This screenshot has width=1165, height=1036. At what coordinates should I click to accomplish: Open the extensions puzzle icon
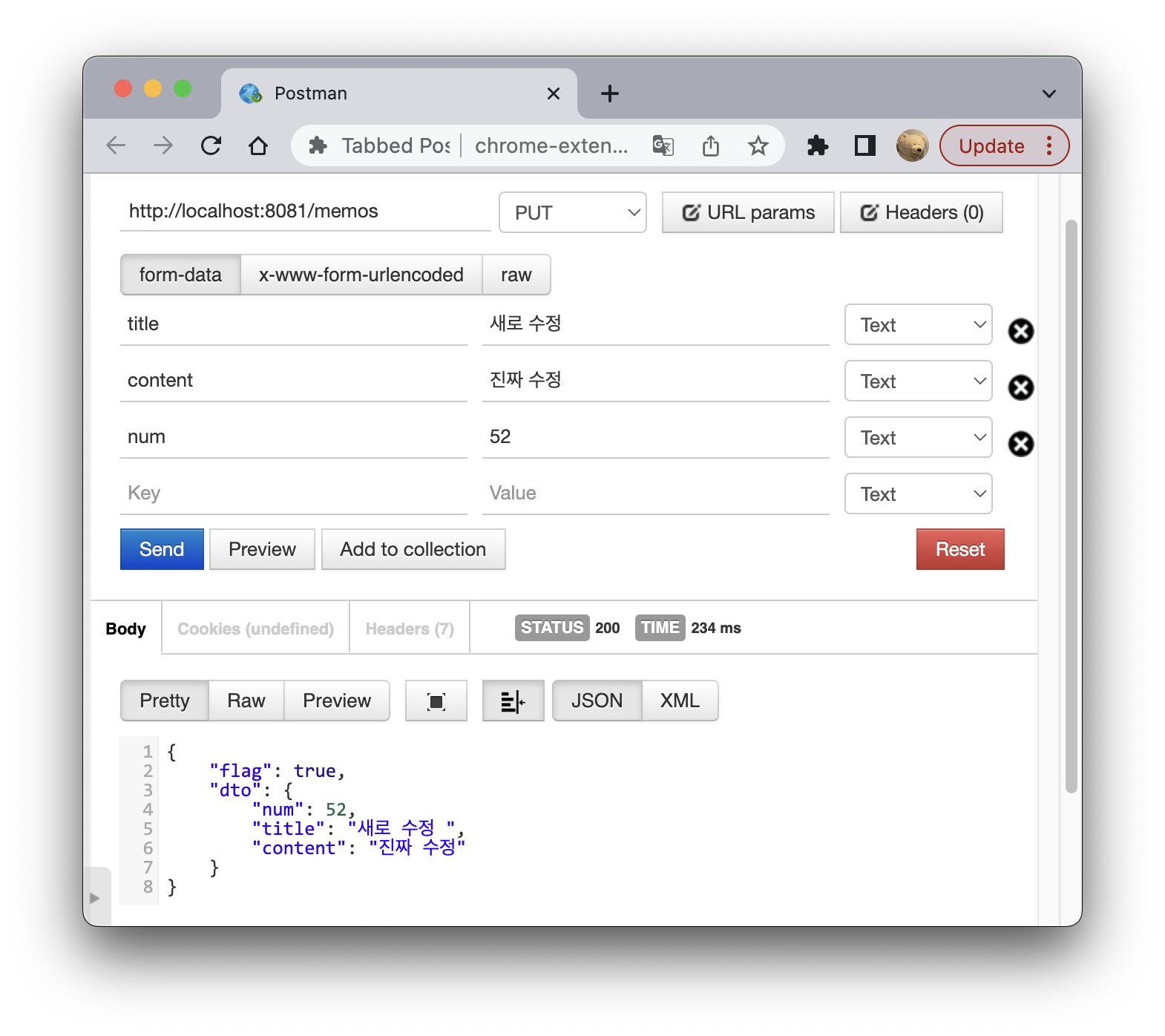[x=817, y=145]
